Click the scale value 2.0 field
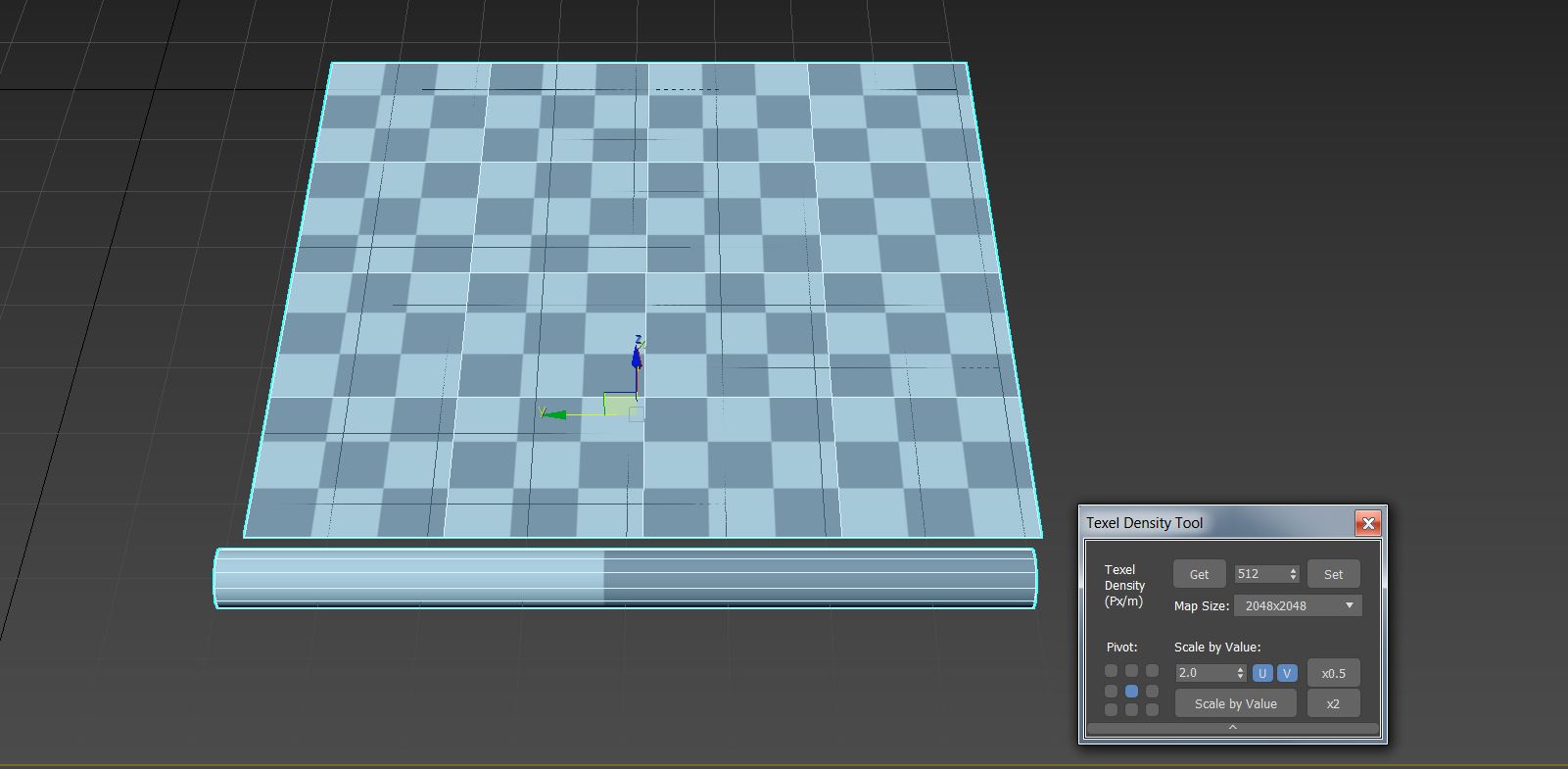Screen dimensions: 1568x769 click(x=1203, y=673)
